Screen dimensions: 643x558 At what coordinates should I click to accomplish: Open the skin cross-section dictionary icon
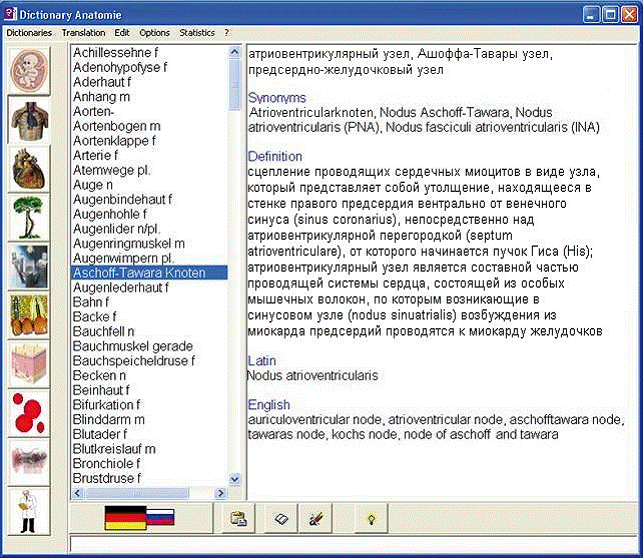point(29,364)
